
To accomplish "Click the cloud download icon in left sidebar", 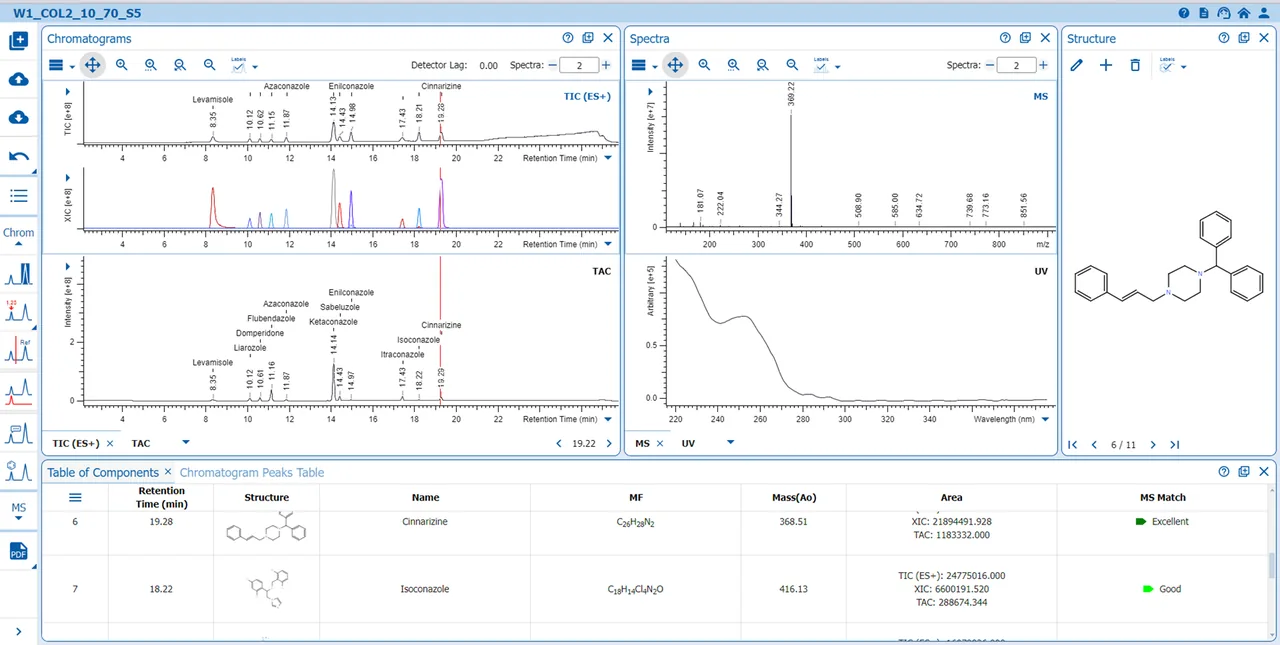I will 18,118.
